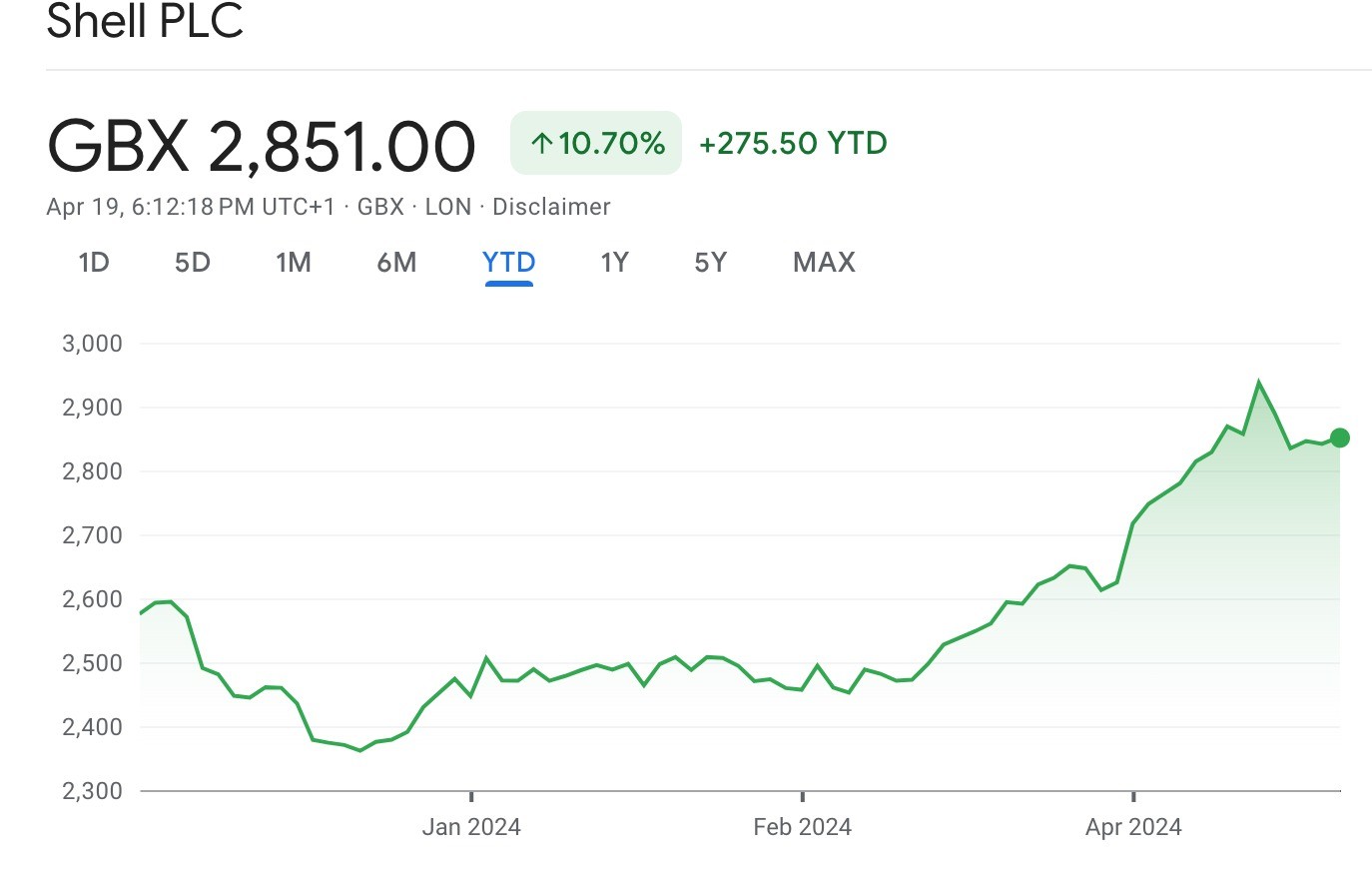Click the 2,700 y-axis label
The width and height of the screenshot is (1372, 869).
tap(92, 535)
